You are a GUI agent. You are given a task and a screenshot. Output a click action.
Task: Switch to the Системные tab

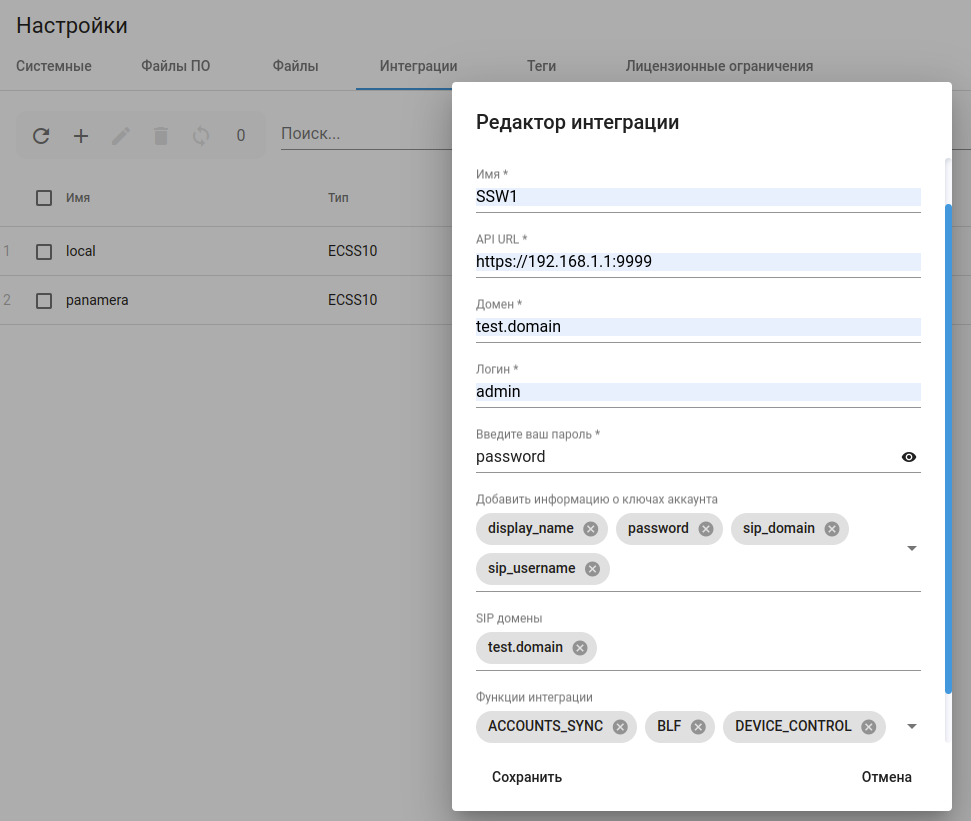[54, 66]
